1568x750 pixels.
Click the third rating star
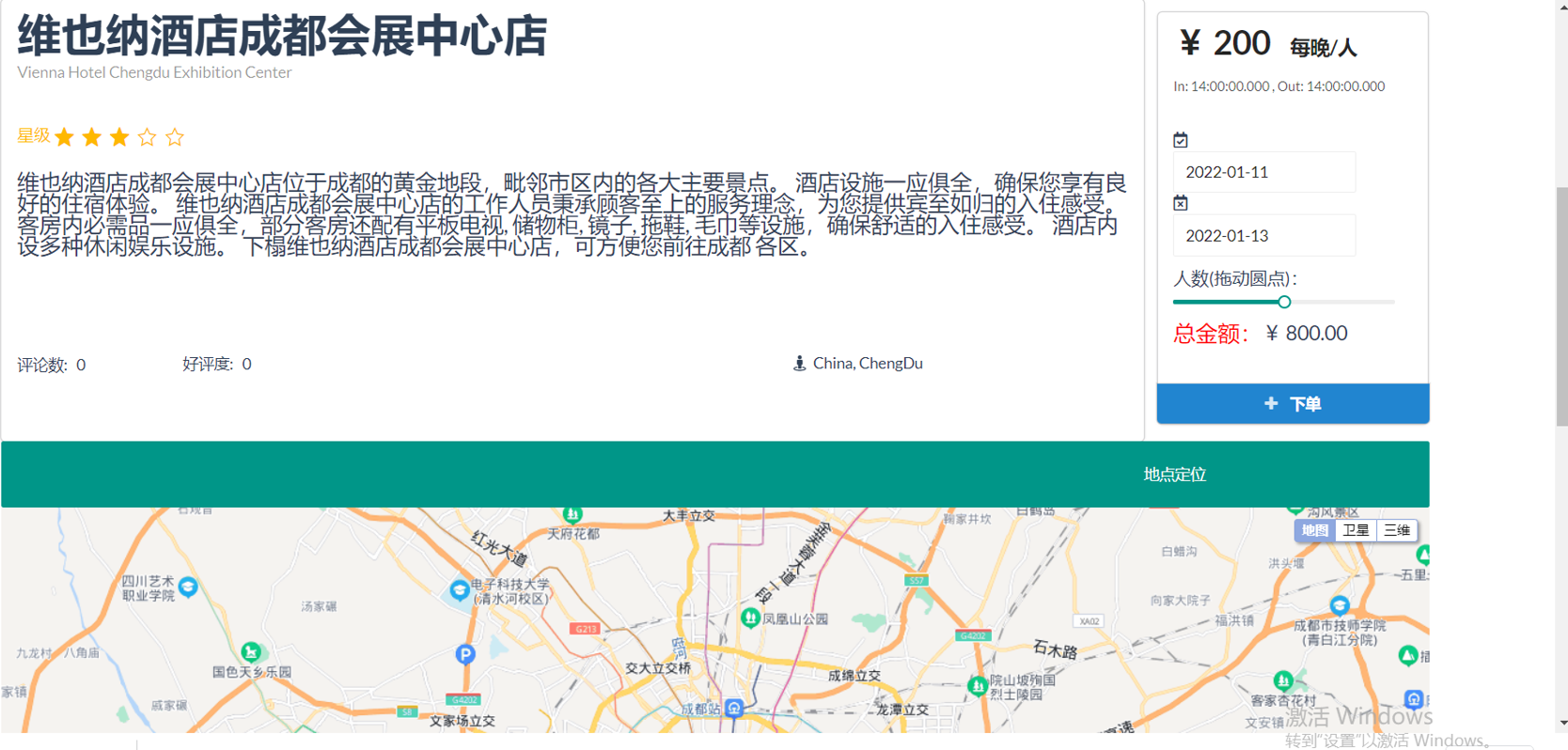pos(119,137)
